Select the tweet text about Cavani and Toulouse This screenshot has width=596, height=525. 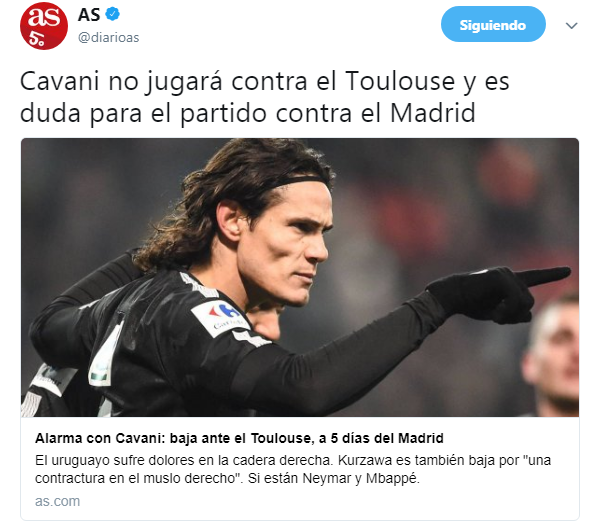pyautogui.click(x=265, y=97)
